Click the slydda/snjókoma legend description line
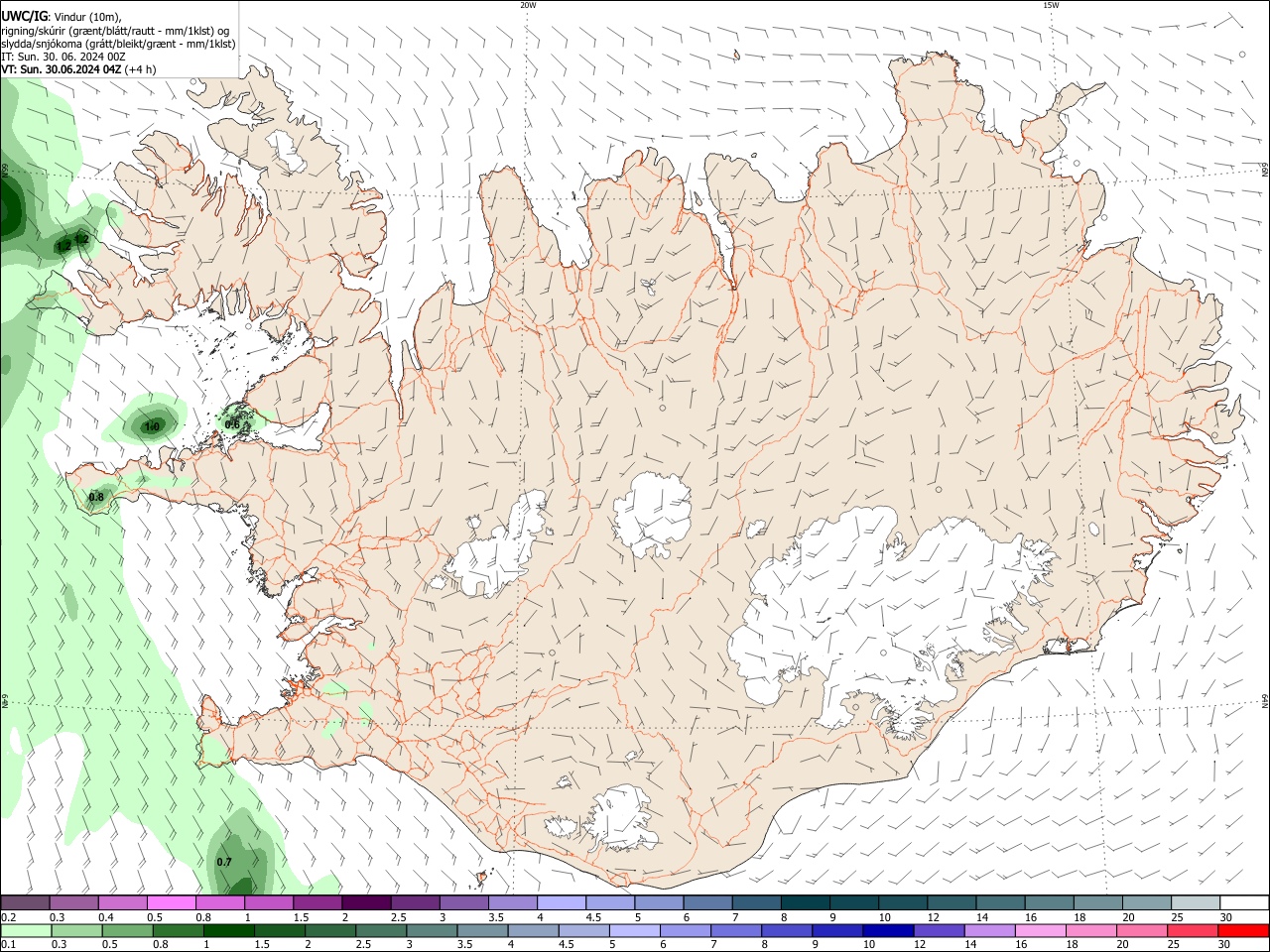The image size is (1270, 952). point(118,44)
